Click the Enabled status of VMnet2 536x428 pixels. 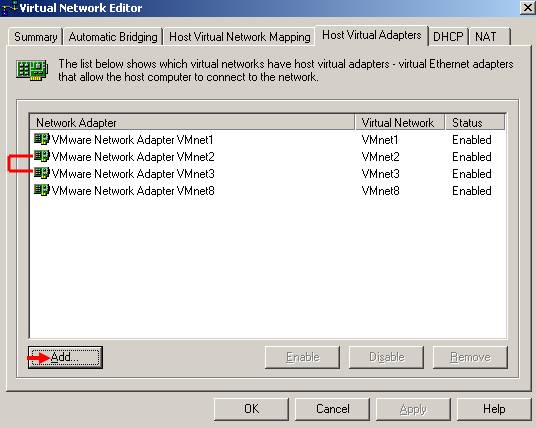click(472, 157)
